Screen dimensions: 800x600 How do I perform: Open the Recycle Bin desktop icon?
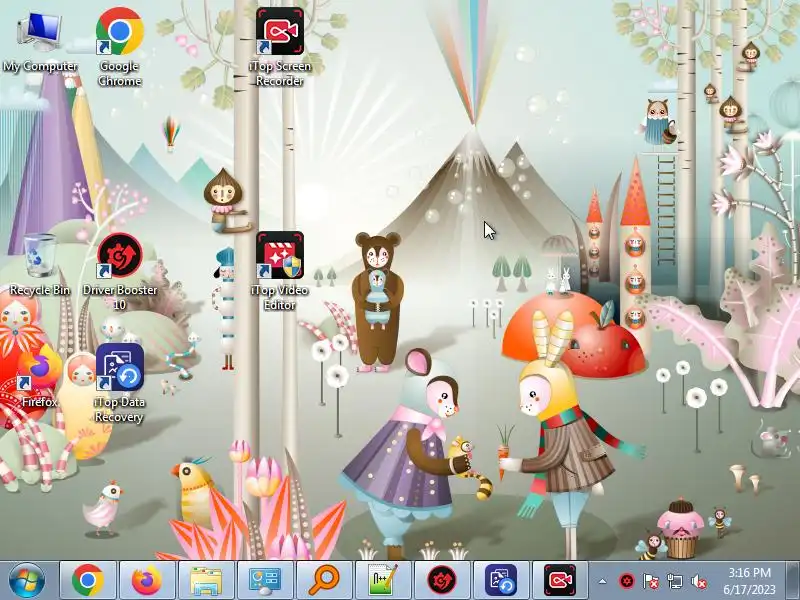(40, 264)
